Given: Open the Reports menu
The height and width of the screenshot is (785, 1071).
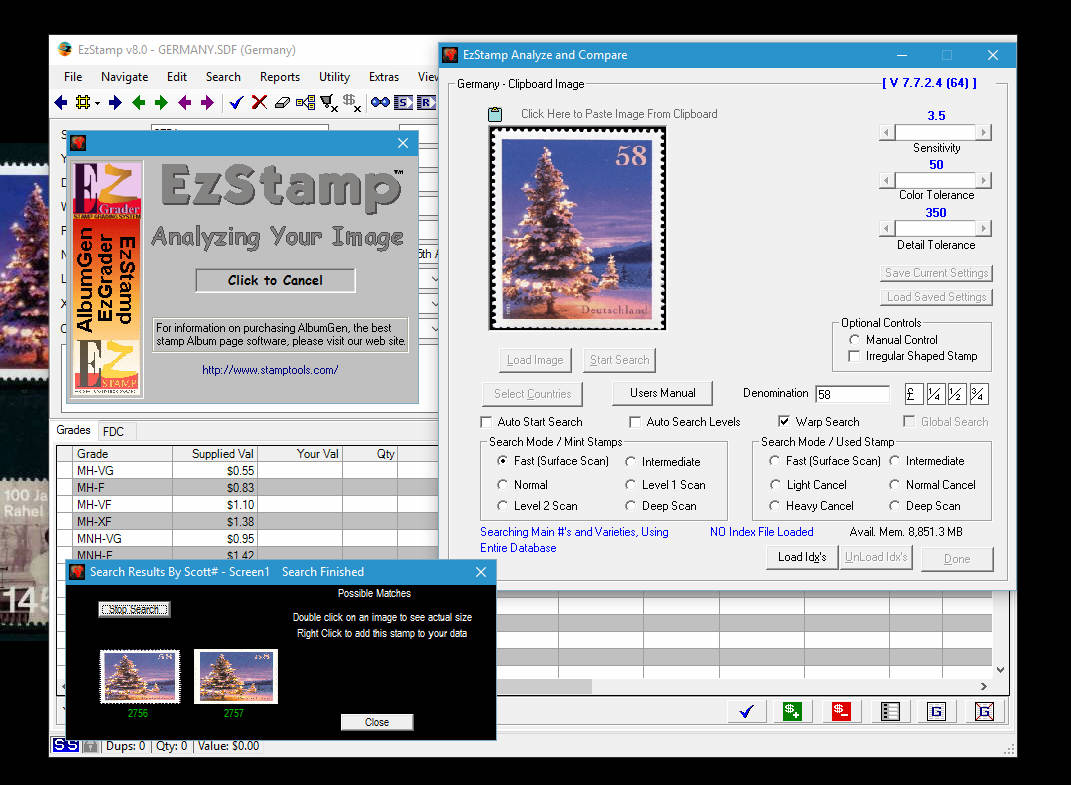Looking at the screenshot, I should 279,77.
